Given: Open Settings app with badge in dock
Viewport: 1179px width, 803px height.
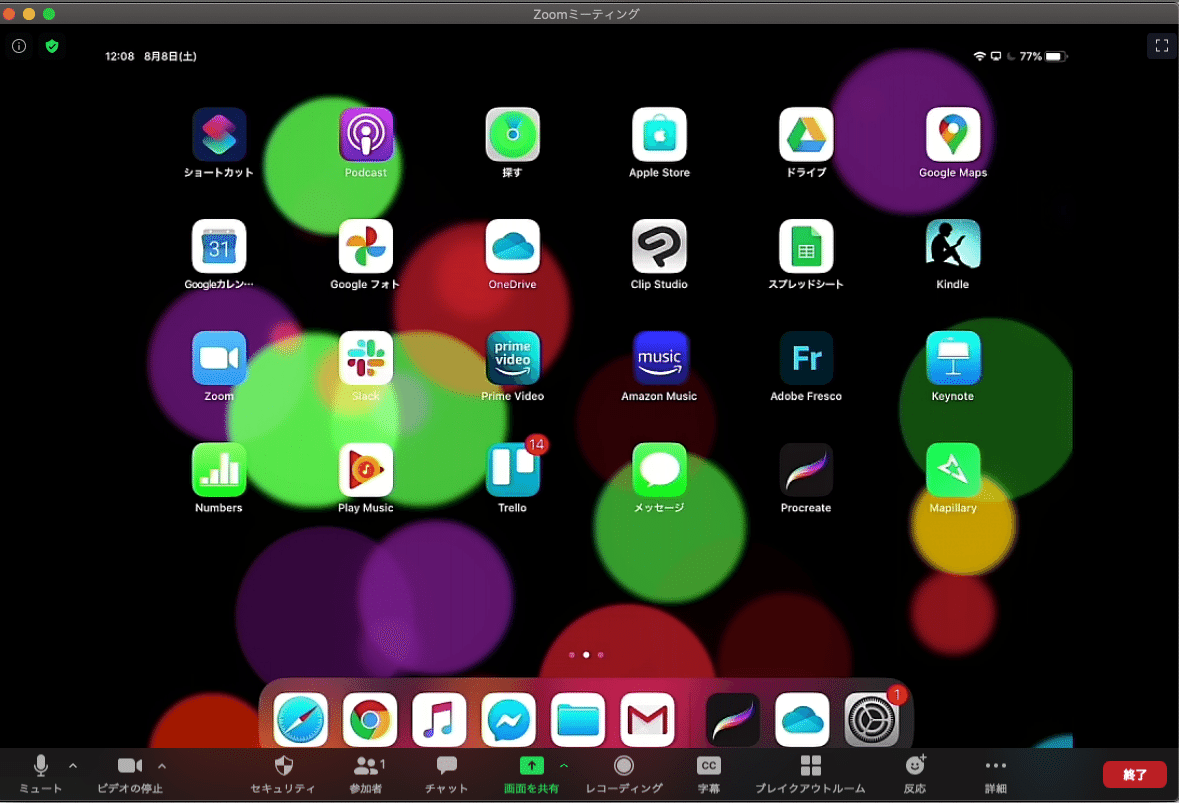Looking at the screenshot, I should [871, 720].
